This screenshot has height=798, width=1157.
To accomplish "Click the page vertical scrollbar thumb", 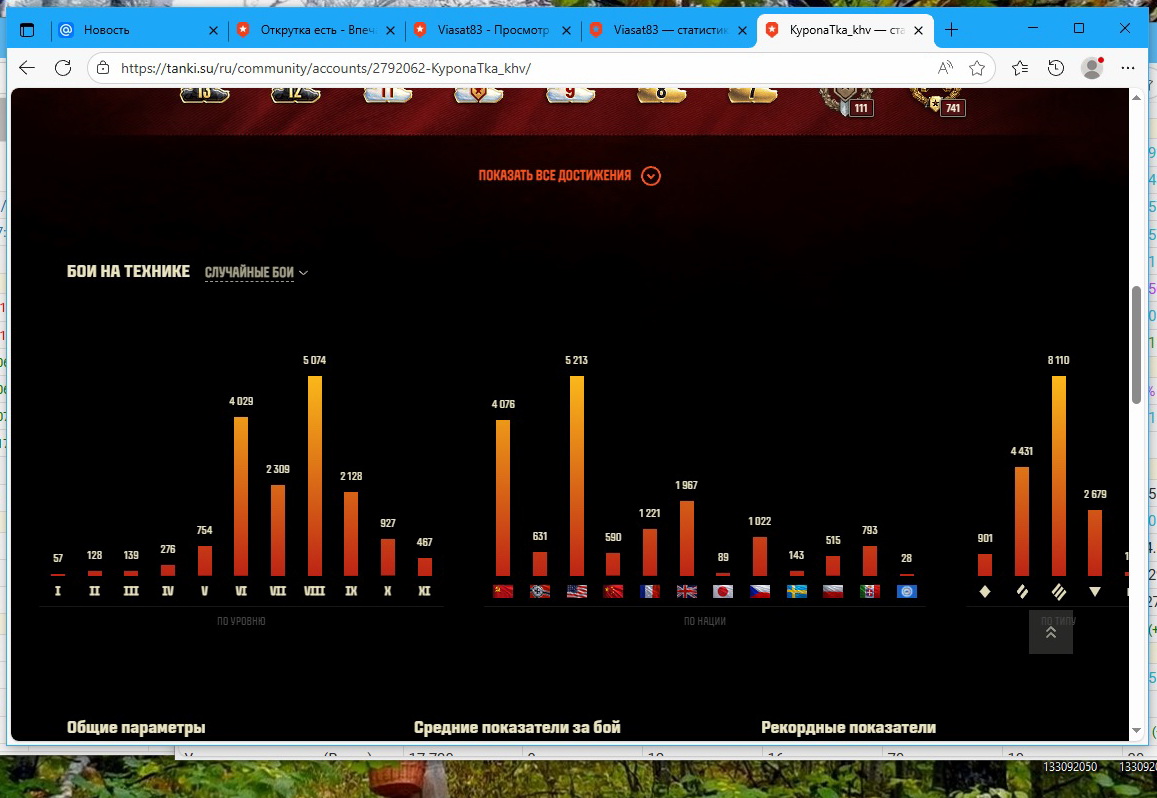I will (1136, 345).
